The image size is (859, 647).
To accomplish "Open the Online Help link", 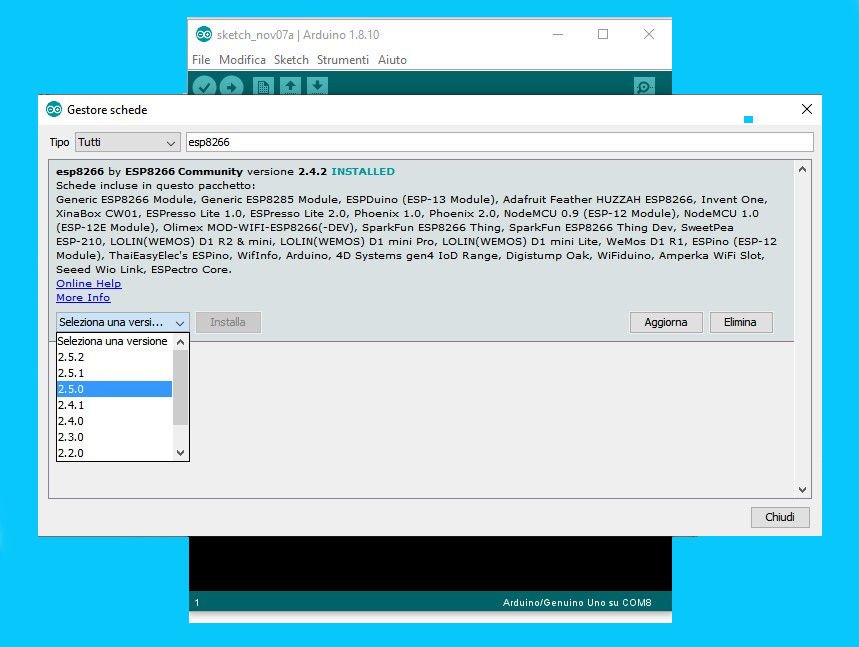I will point(88,283).
